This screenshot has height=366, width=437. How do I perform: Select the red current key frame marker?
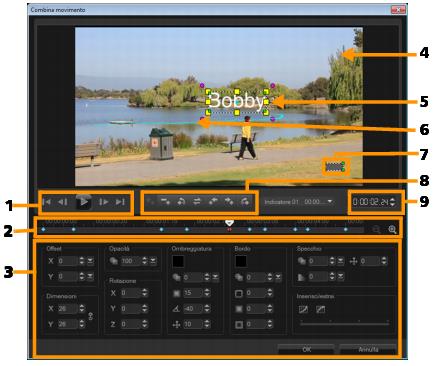(x=229, y=229)
